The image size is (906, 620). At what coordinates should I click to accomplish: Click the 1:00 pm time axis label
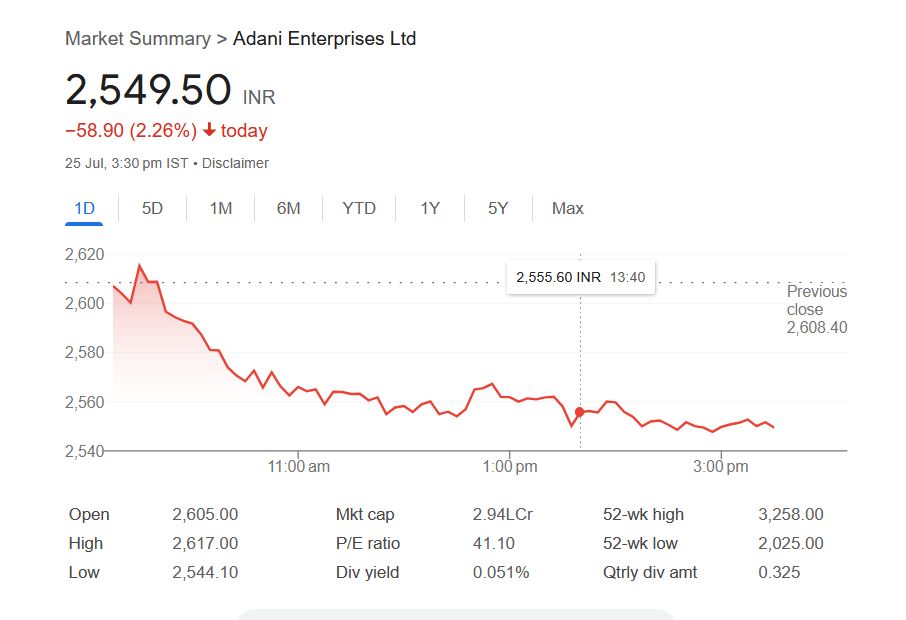[x=510, y=467]
